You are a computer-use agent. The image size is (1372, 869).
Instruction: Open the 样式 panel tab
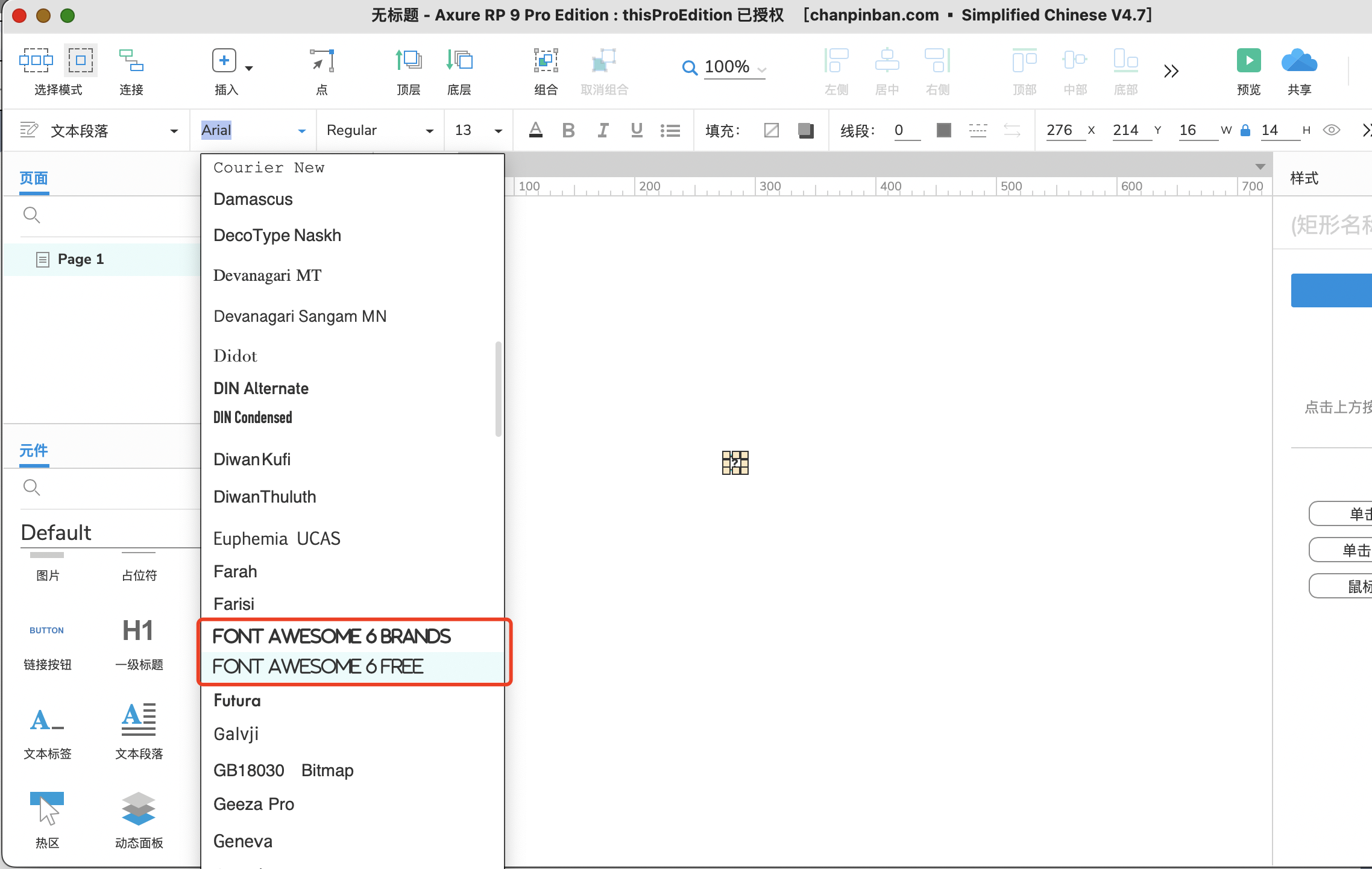[1304, 178]
